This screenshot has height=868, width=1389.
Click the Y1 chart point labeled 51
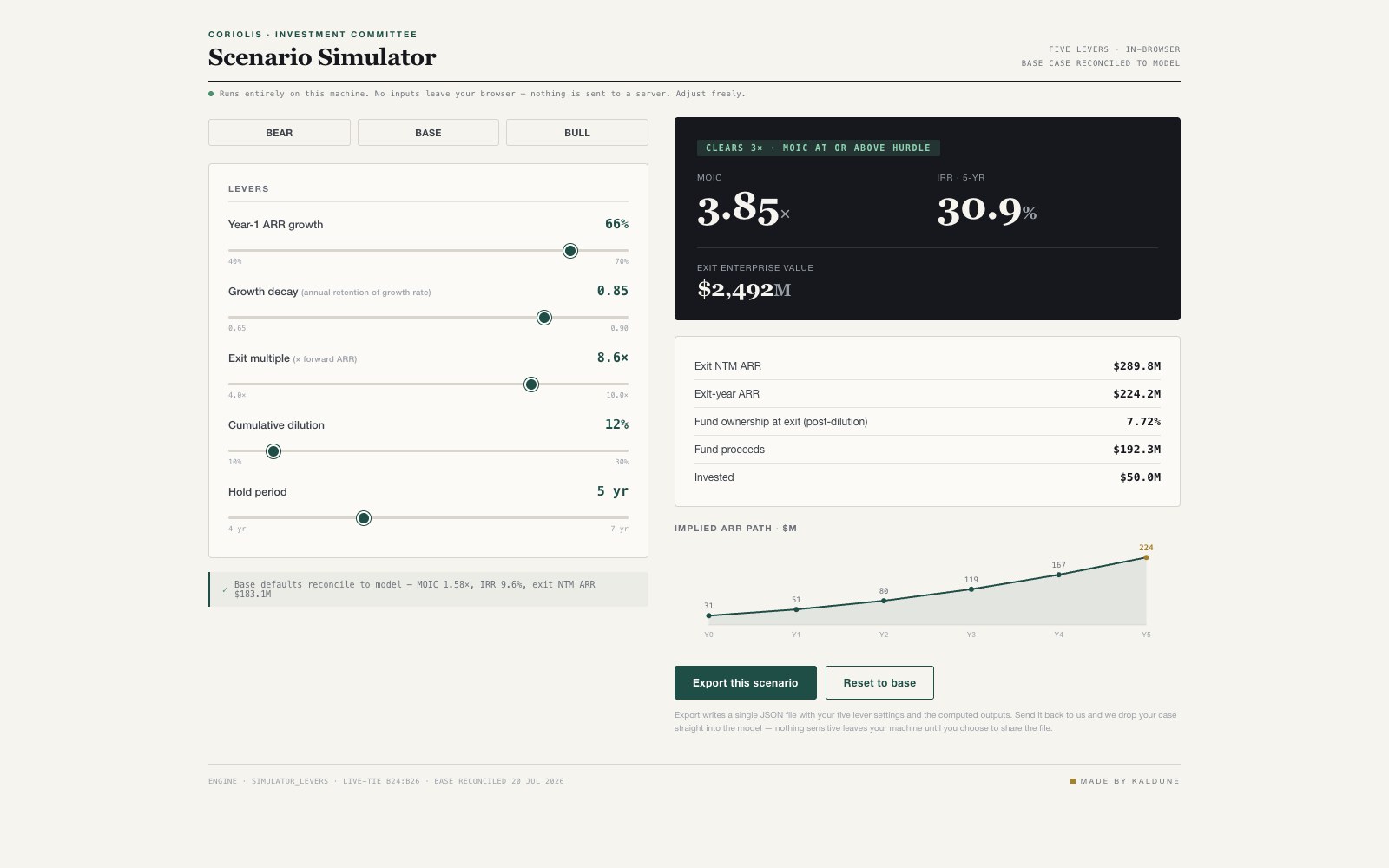coord(796,609)
